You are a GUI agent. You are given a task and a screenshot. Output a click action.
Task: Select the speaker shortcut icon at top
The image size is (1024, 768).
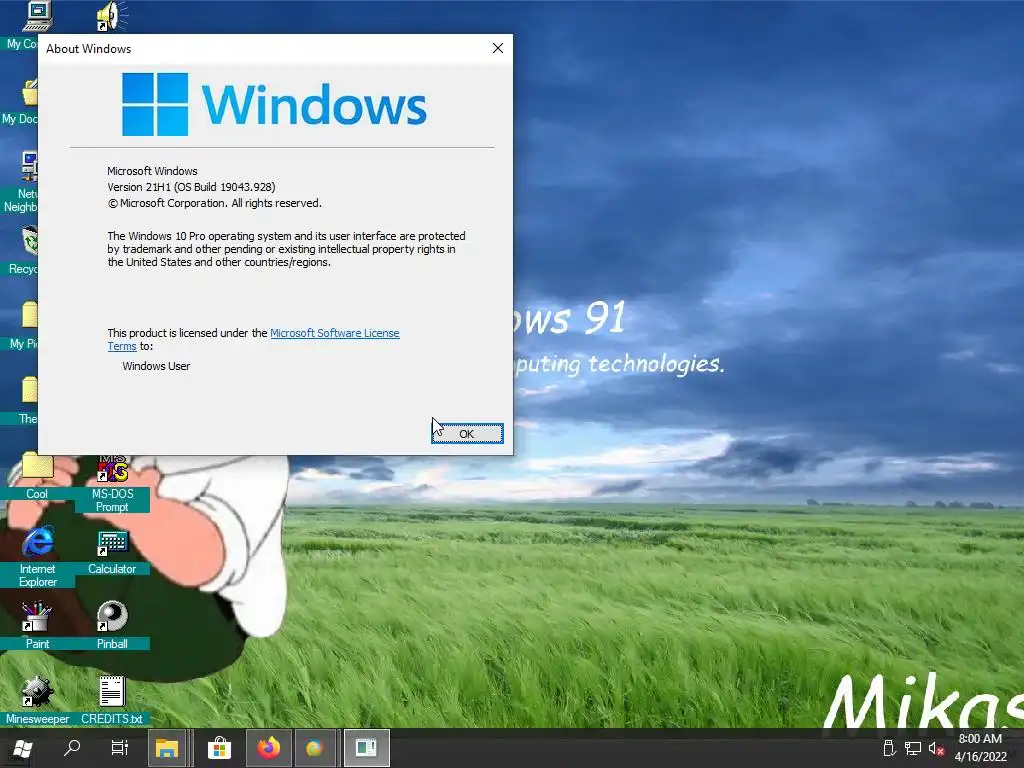tap(112, 16)
